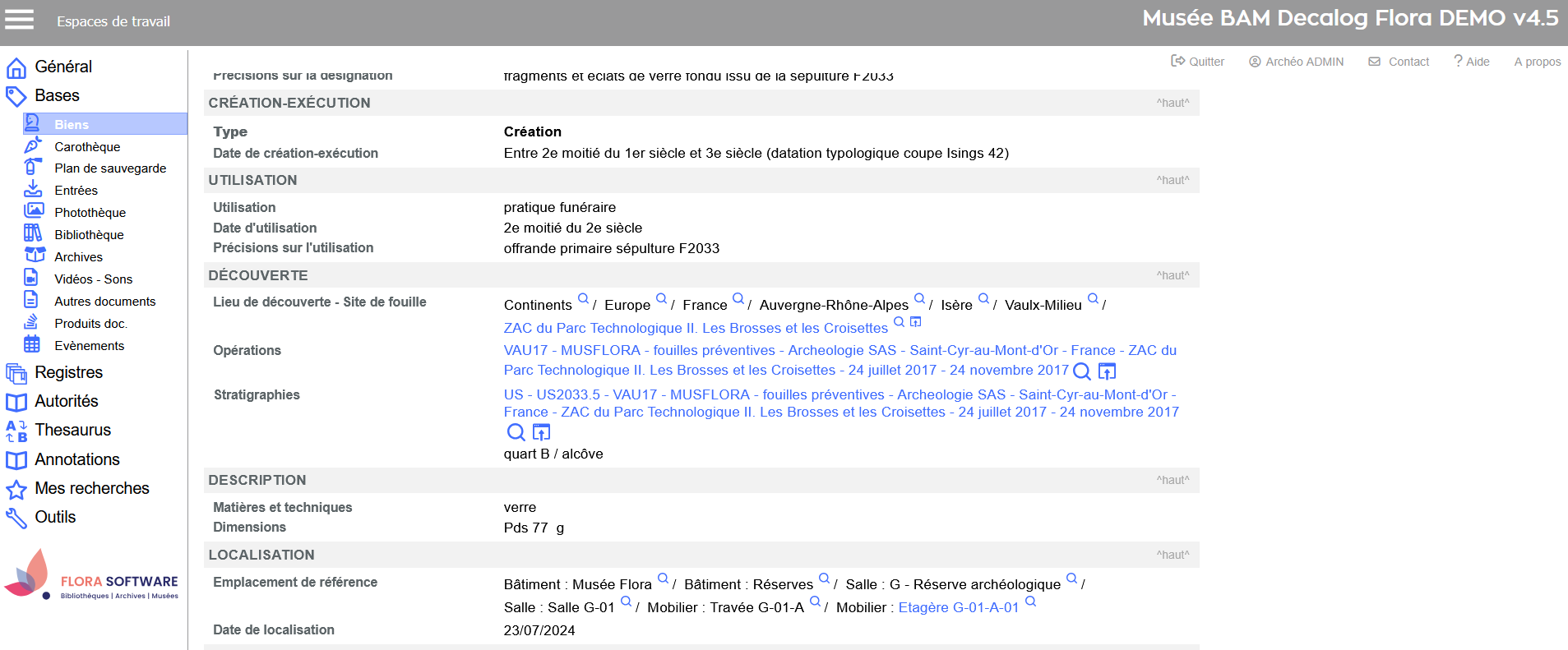Open the Aide help menu
This screenshot has height=650, width=1568.
click(x=1471, y=62)
